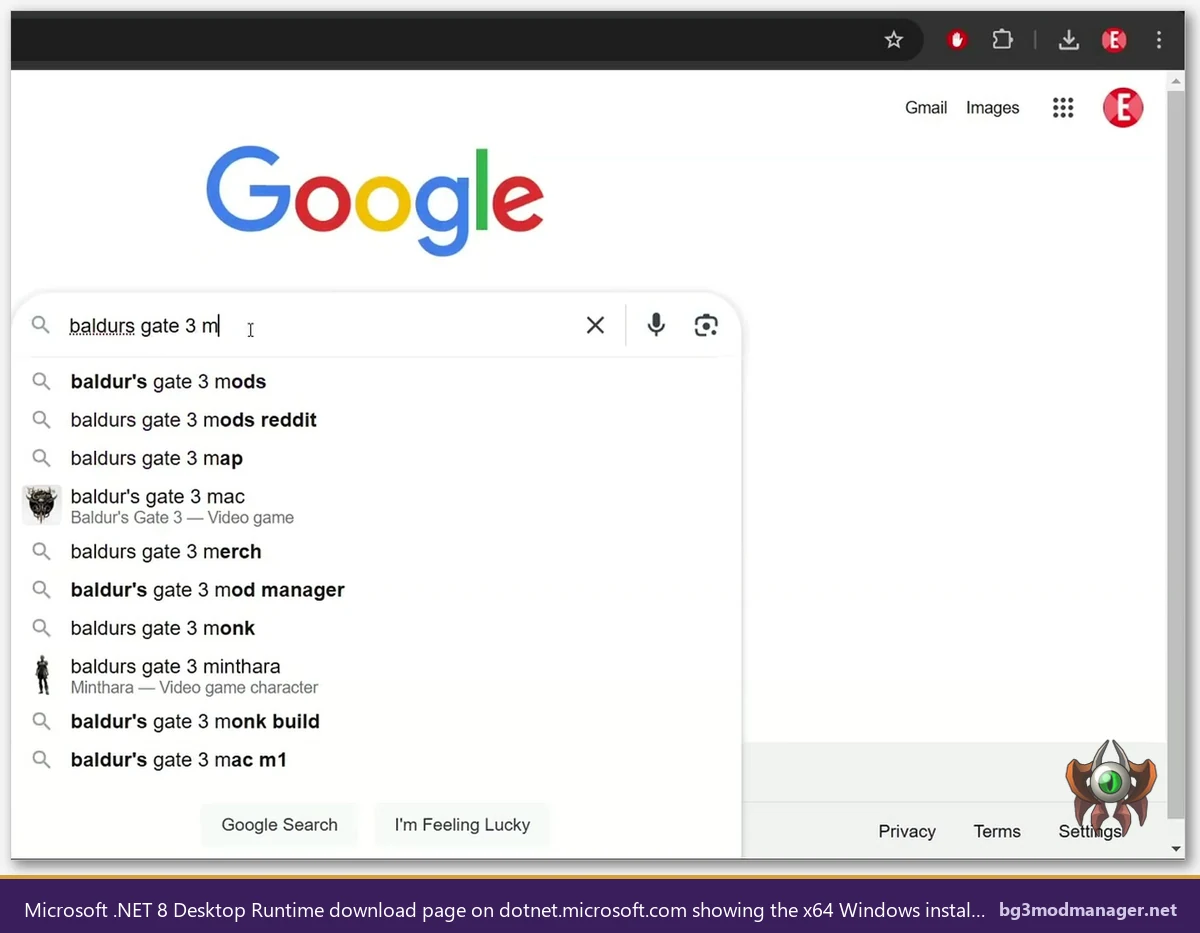Select "baldur's gate 3 mac m1" suggestion
Screen dimensions: 1200x933
[x=376, y=760]
